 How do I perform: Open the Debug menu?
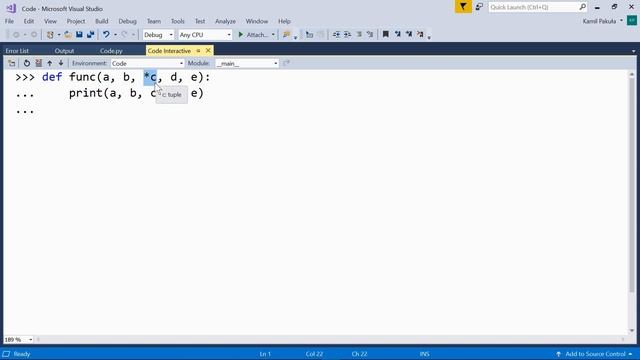click(127, 21)
